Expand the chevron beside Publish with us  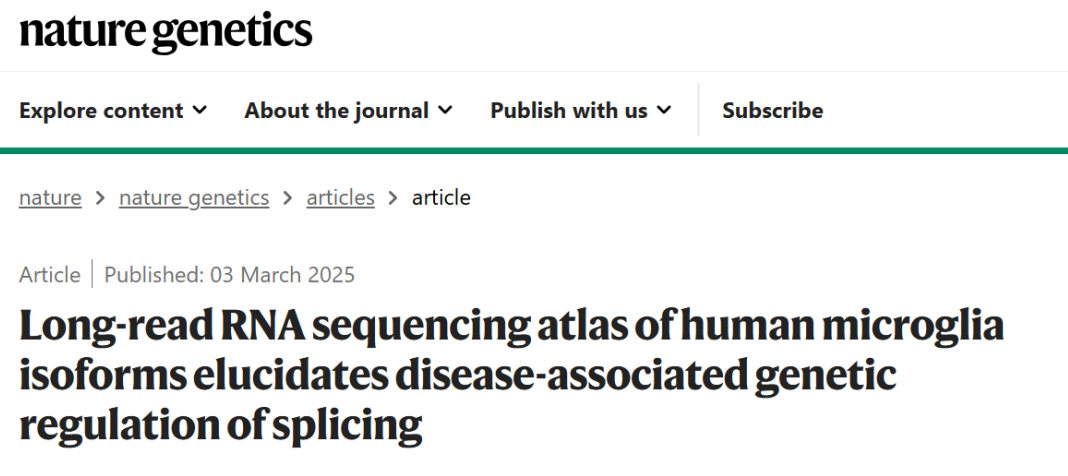pyautogui.click(x=664, y=110)
